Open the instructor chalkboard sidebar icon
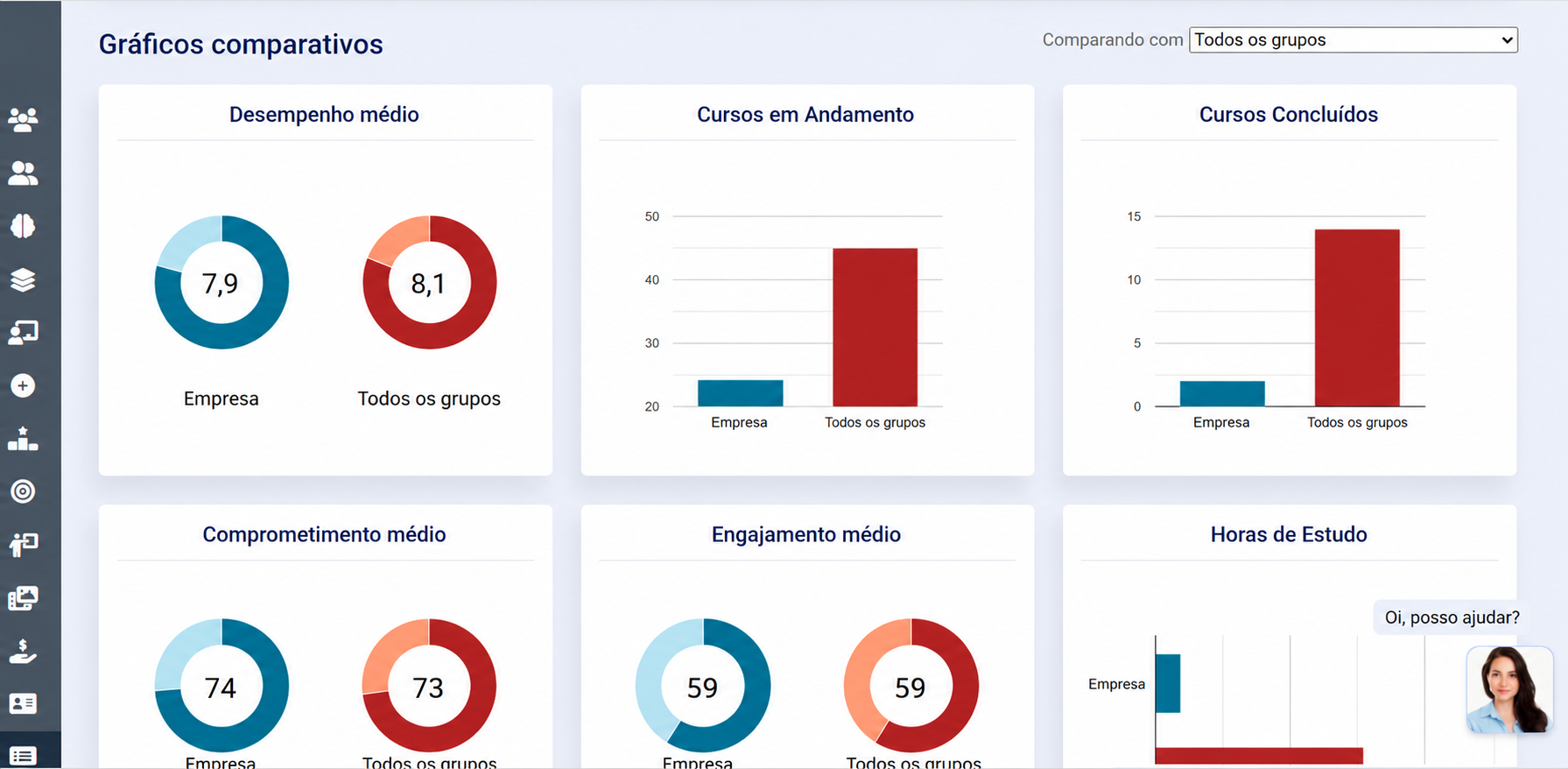The width and height of the screenshot is (1568, 769). (x=23, y=333)
